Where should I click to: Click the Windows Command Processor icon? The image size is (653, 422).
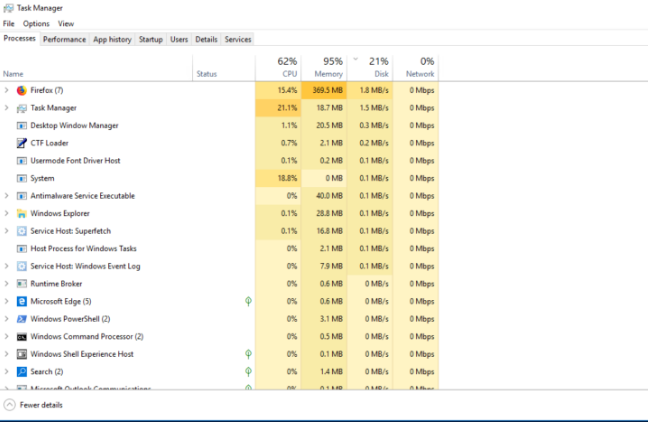pos(22,337)
